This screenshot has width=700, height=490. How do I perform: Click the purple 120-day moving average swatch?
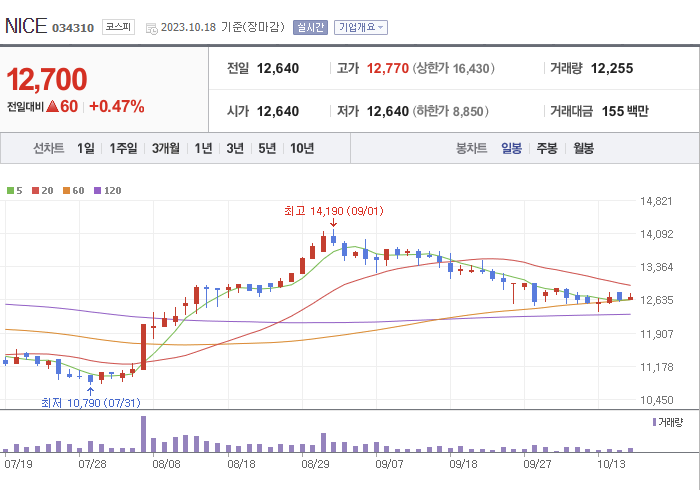tap(97, 191)
